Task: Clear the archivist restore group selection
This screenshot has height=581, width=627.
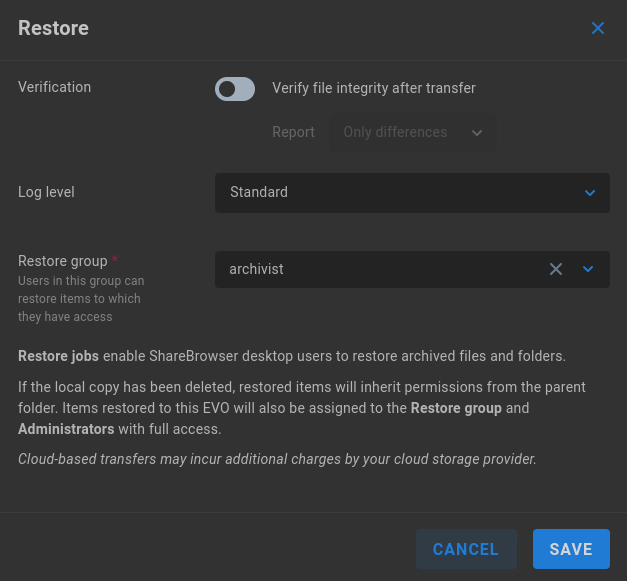Action: (x=556, y=269)
